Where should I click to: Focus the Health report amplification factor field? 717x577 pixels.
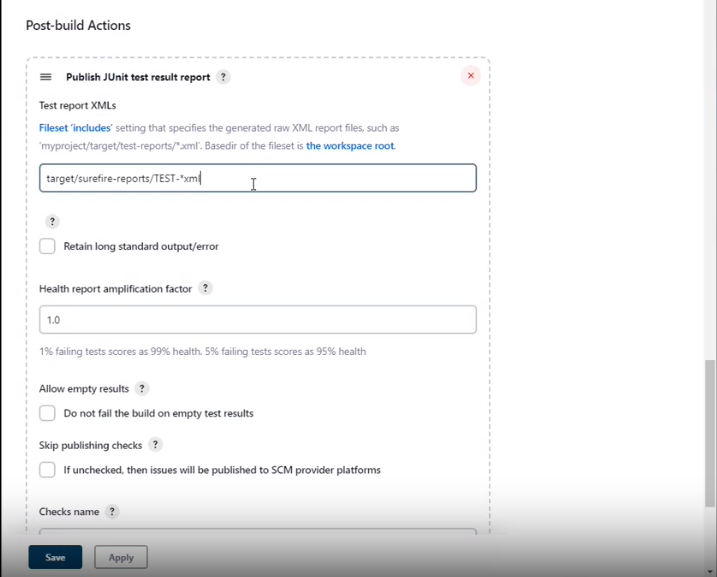[257, 320]
